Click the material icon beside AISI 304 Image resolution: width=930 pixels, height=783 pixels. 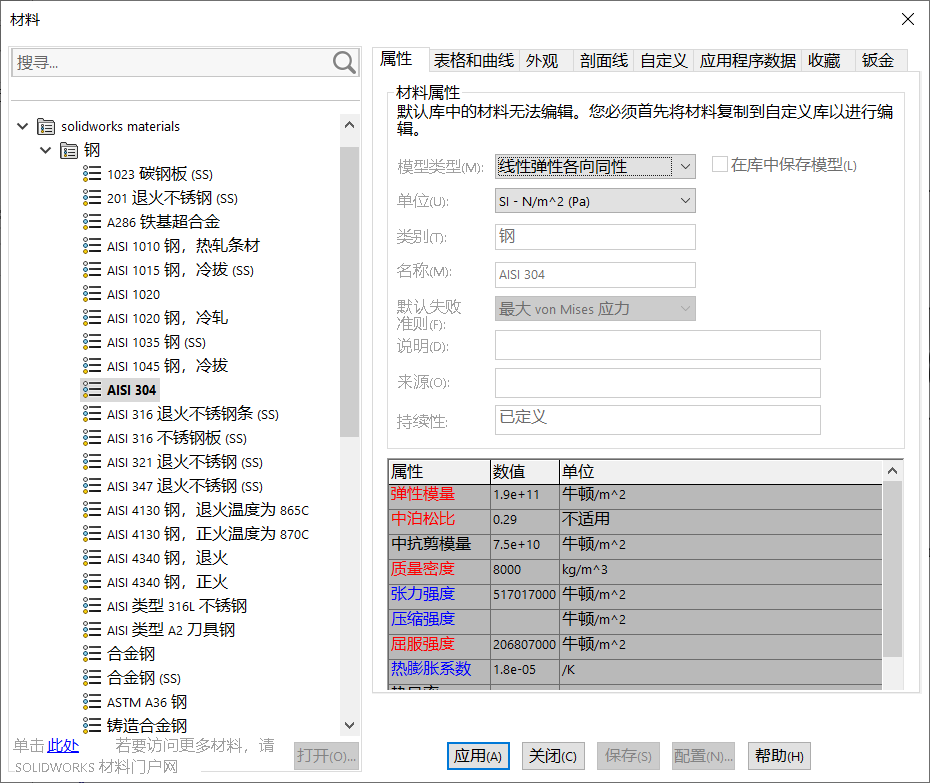pos(92,390)
